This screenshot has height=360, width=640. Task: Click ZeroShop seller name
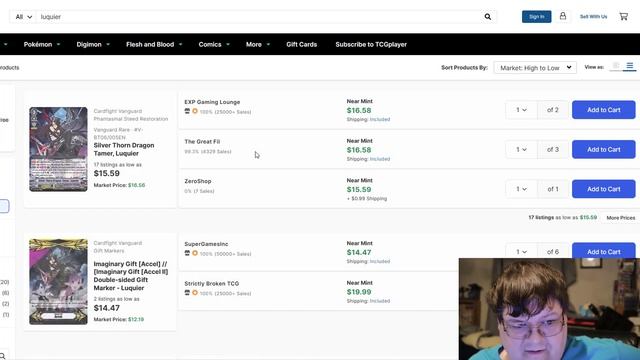tap(198, 181)
